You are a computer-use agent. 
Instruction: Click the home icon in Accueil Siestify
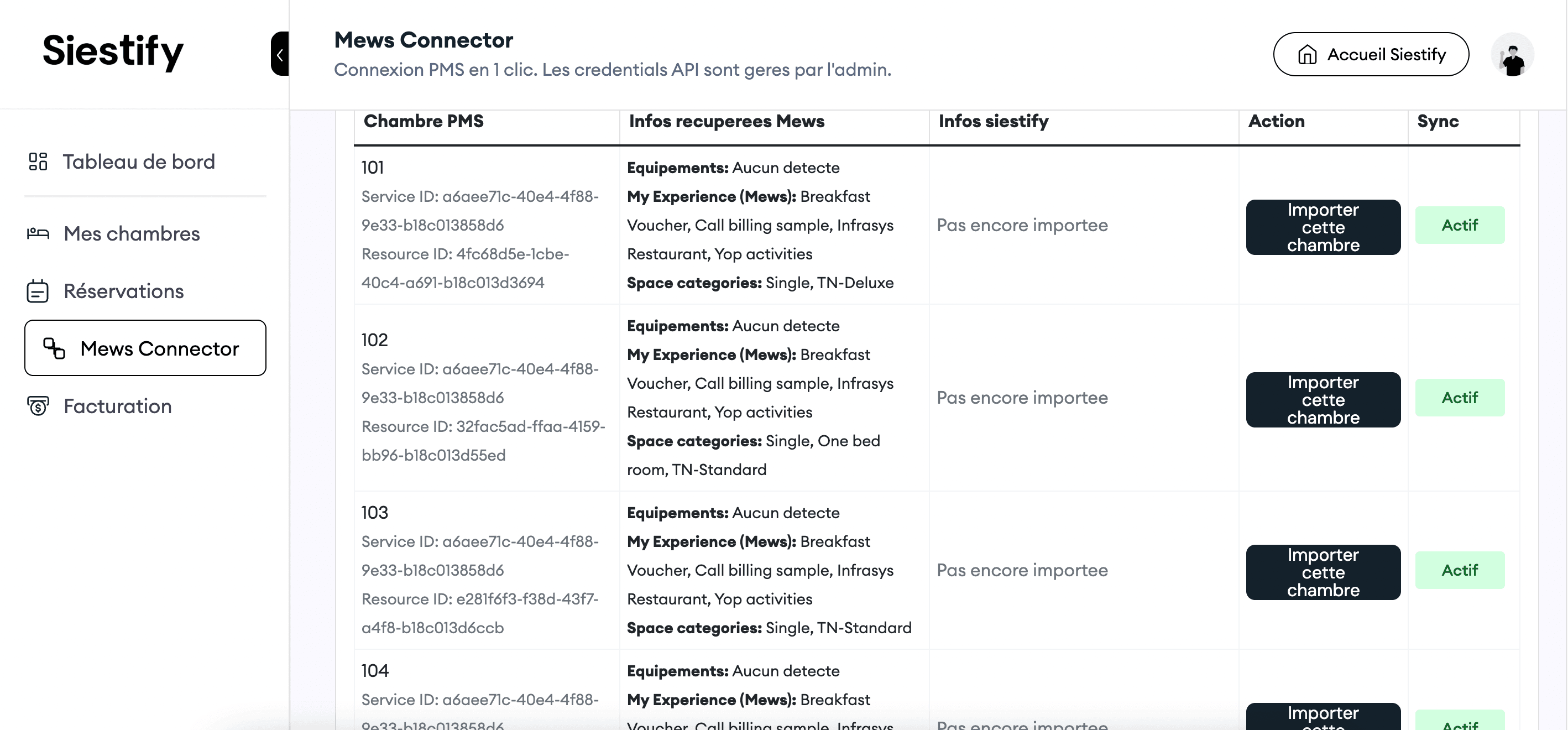(1307, 55)
